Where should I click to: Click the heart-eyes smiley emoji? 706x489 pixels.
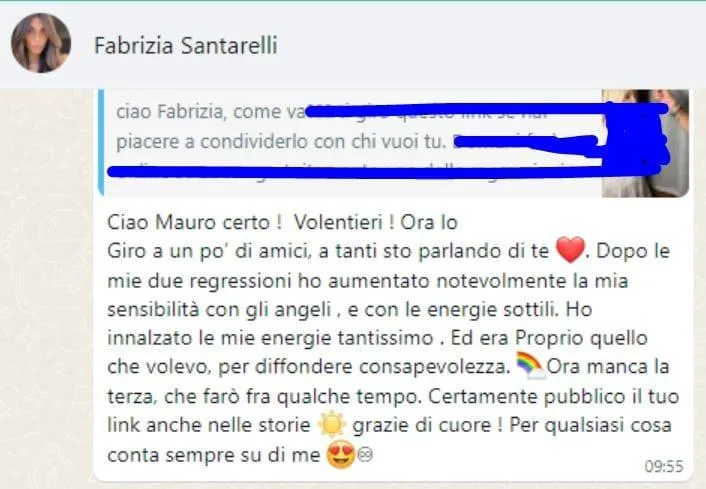coord(340,455)
